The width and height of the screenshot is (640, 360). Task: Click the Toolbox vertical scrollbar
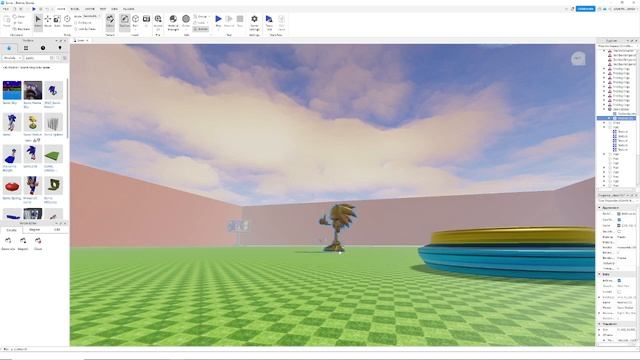coord(67,108)
